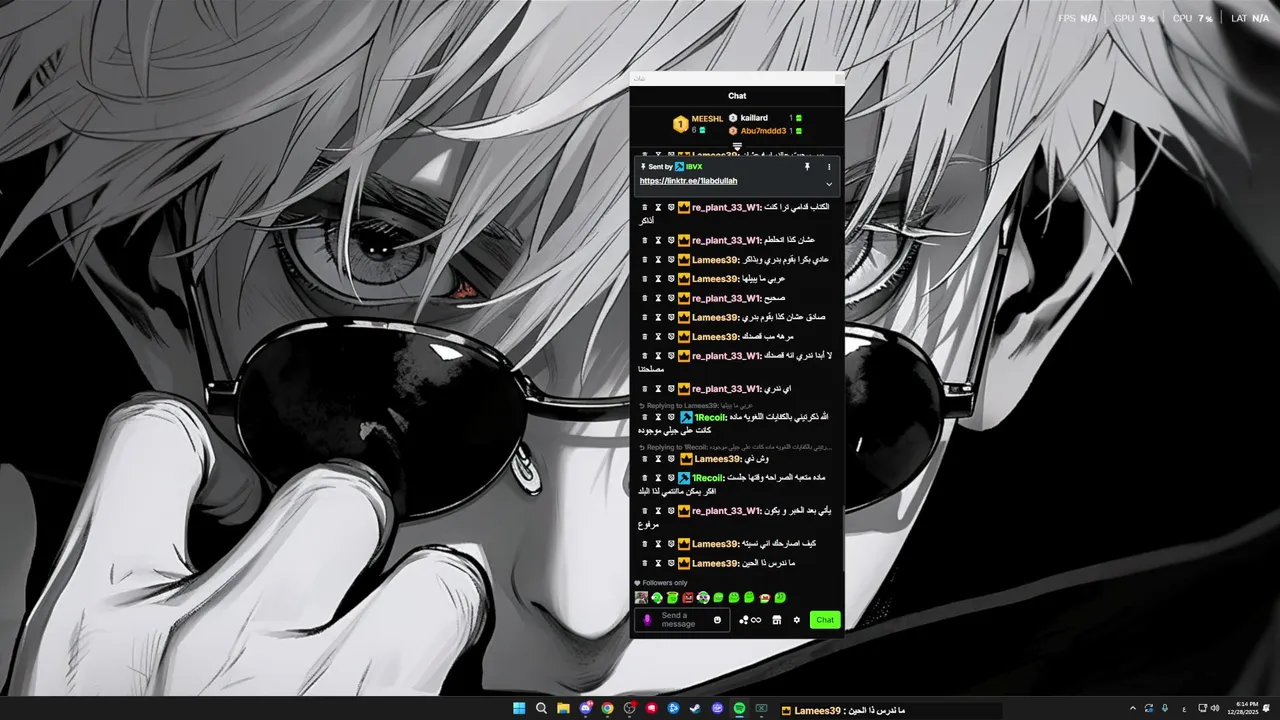
Task: Click the "Send a message" input field
Action: coord(683,620)
